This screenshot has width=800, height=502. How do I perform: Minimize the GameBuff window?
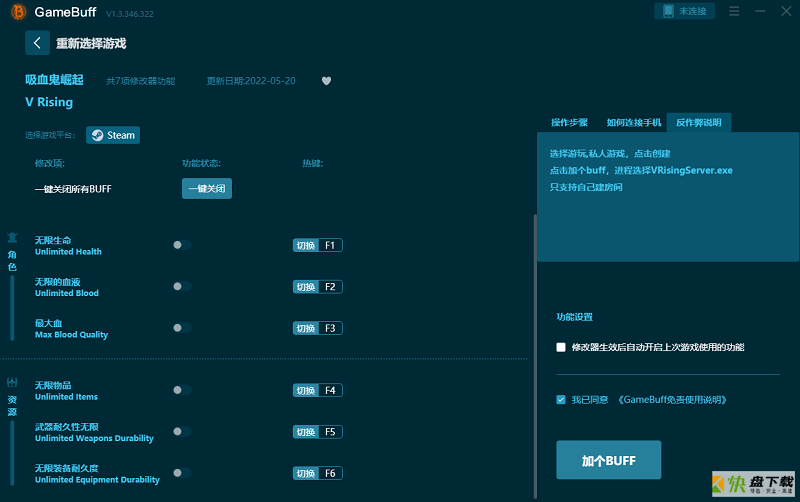pos(760,11)
